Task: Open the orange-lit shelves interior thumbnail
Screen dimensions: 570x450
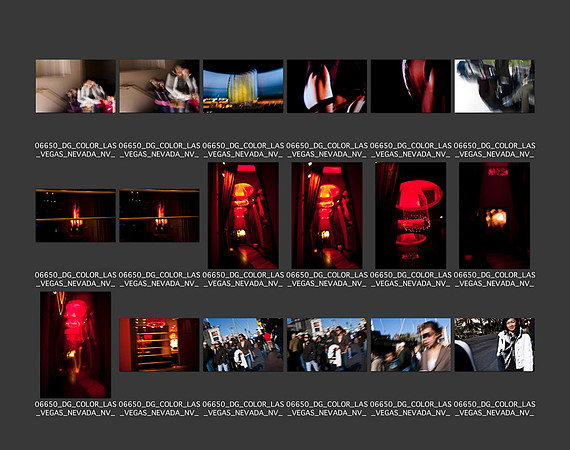Action: (x=159, y=345)
